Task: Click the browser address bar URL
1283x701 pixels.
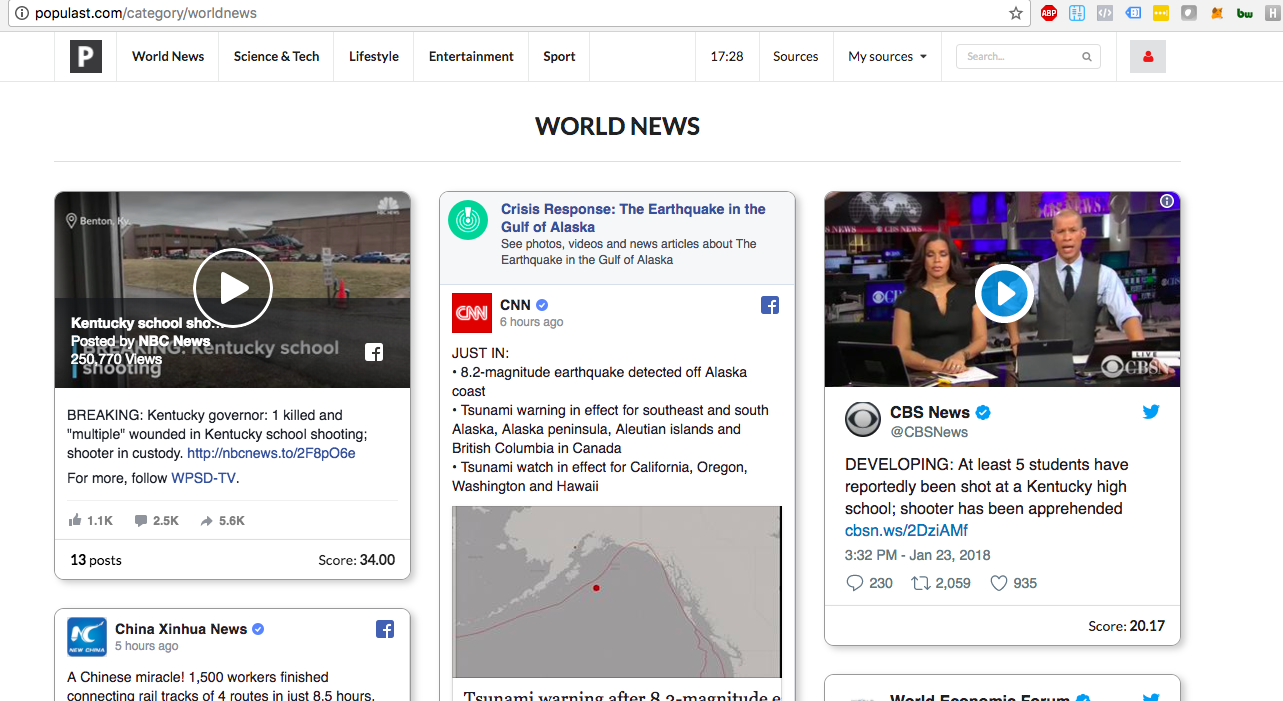Action: coord(146,13)
